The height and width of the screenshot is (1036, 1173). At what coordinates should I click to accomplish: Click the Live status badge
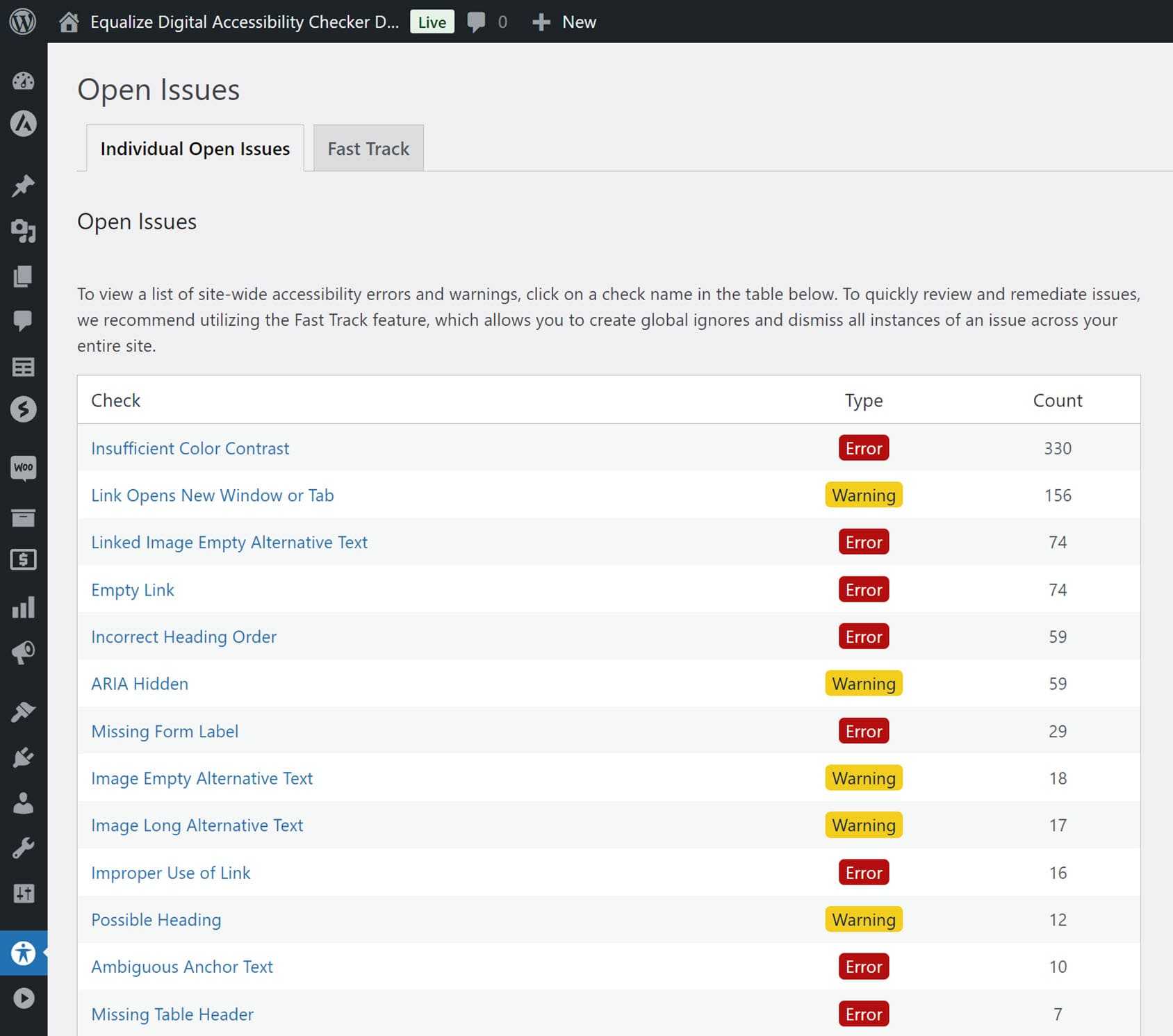point(432,22)
